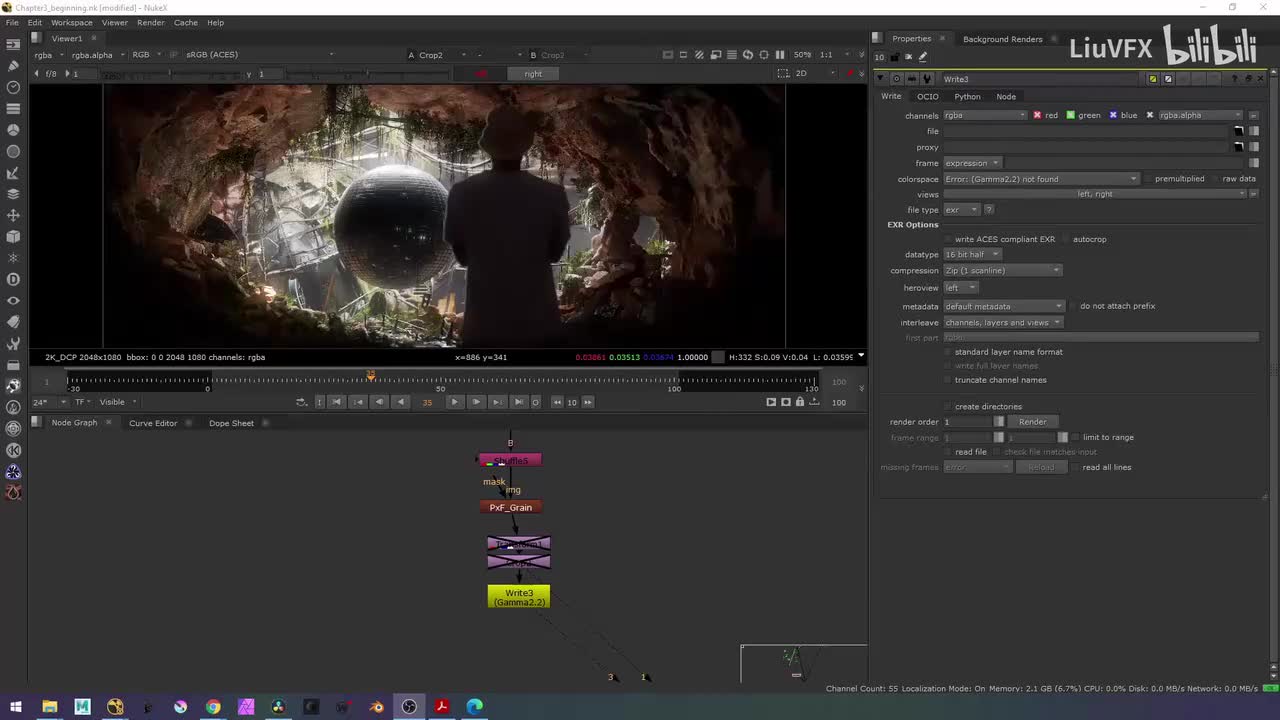The image size is (1280, 720).
Task: Open the colorspace dropdown showing Gamma2.2 error
Action: tap(1040, 179)
